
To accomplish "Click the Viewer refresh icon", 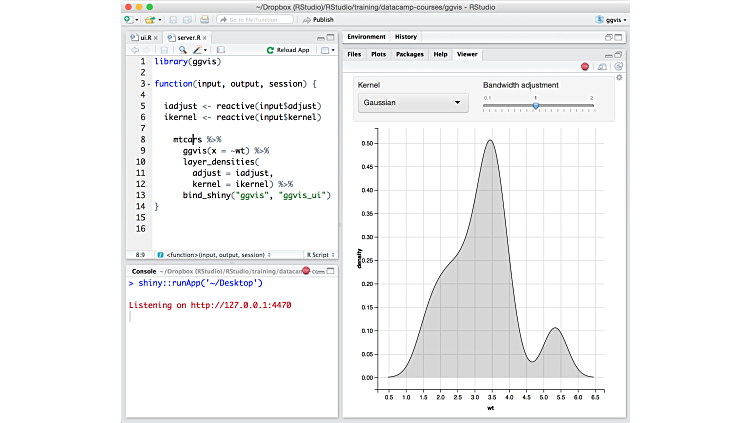I will click(618, 66).
